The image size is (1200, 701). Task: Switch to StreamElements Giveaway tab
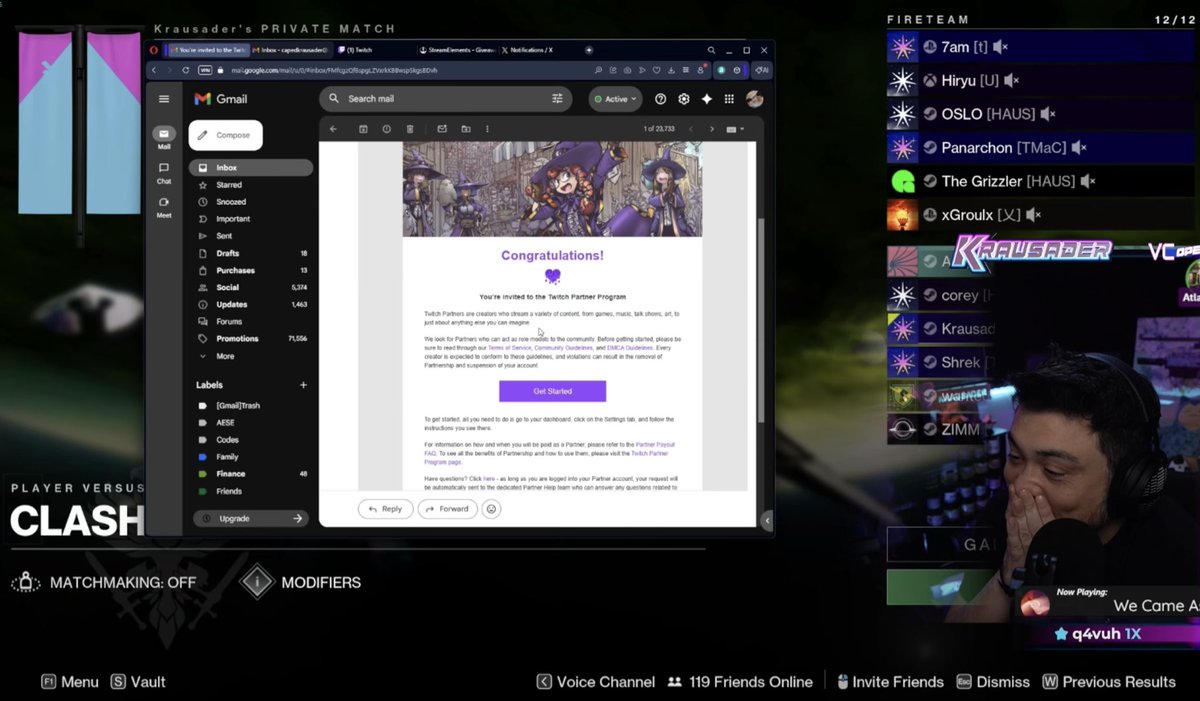[457, 49]
